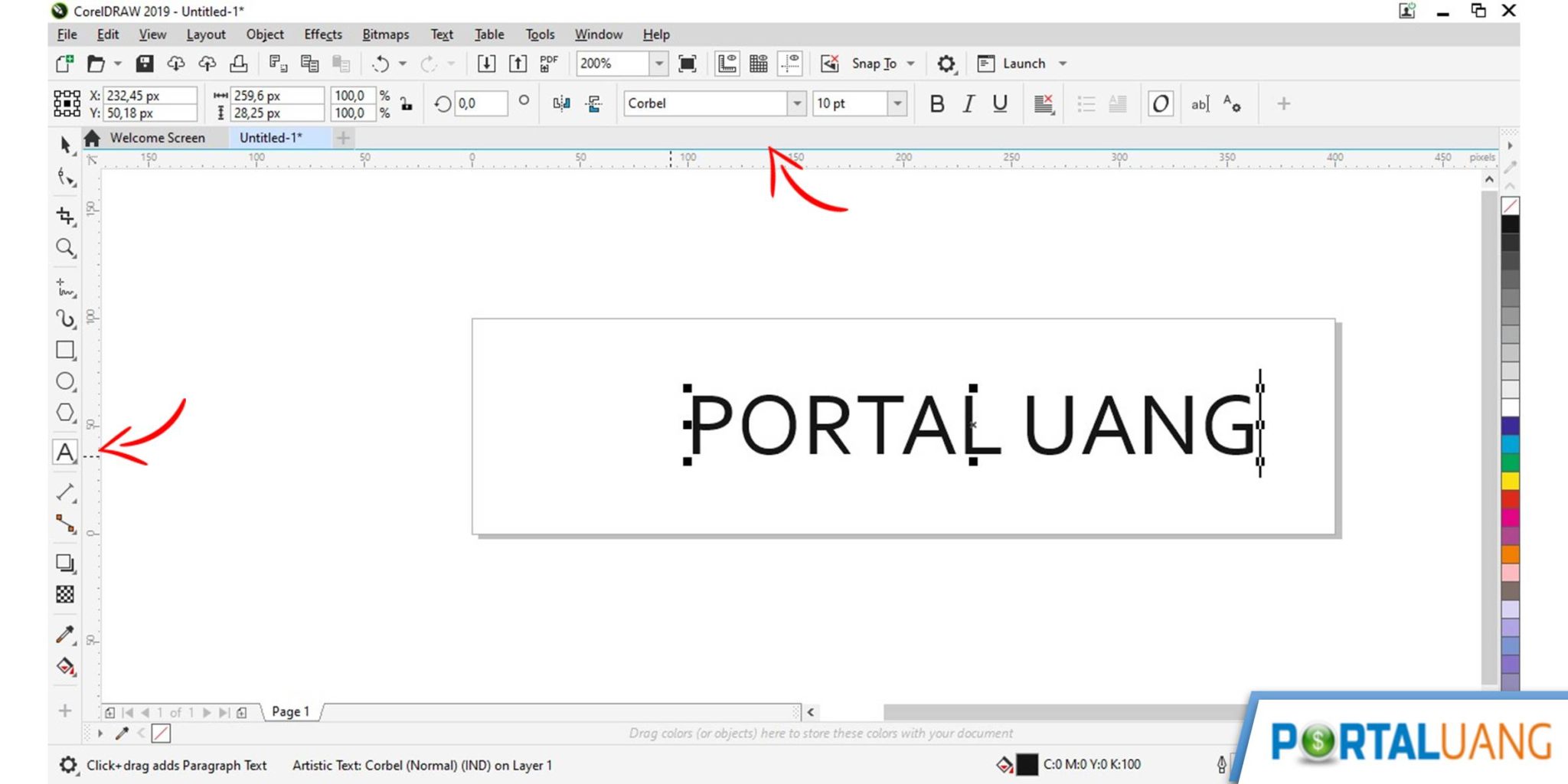Select the Zoom tool
1568x784 pixels.
click(x=66, y=248)
